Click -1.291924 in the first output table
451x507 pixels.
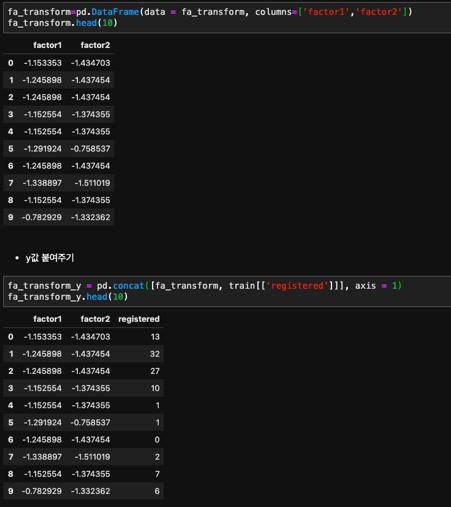[x=43, y=149]
